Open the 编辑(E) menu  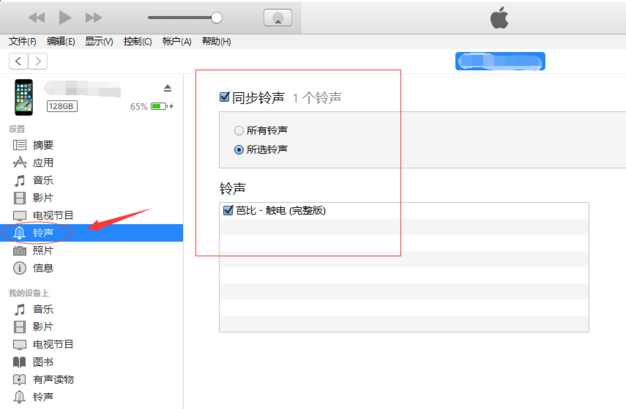[x=61, y=41]
